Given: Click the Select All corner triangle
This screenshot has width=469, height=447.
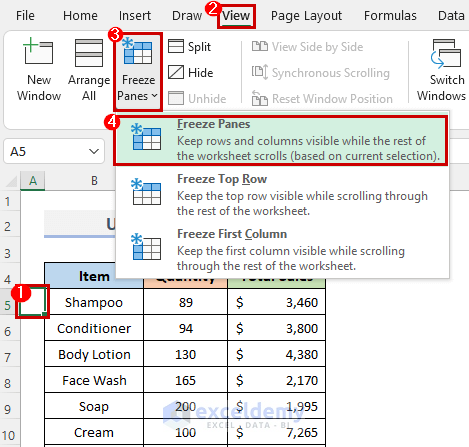Looking at the screenshot, I should (x=11, y=181).
